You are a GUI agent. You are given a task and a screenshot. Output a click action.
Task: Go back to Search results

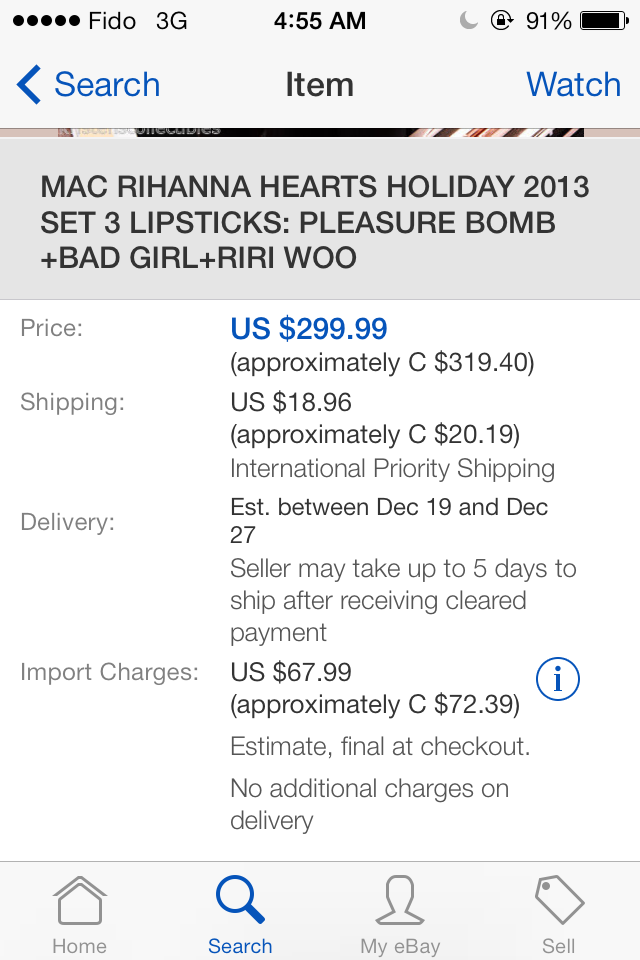[x=107, y=84]
